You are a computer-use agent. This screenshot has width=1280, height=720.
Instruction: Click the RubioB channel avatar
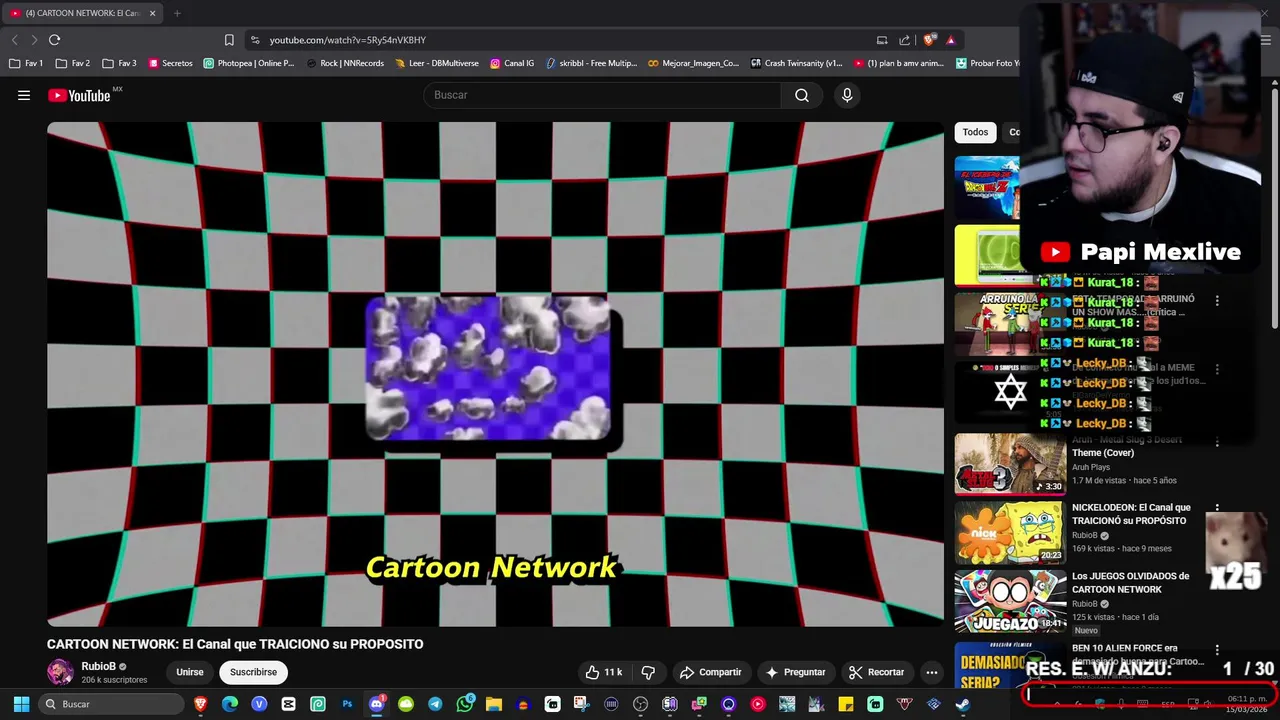60,672
